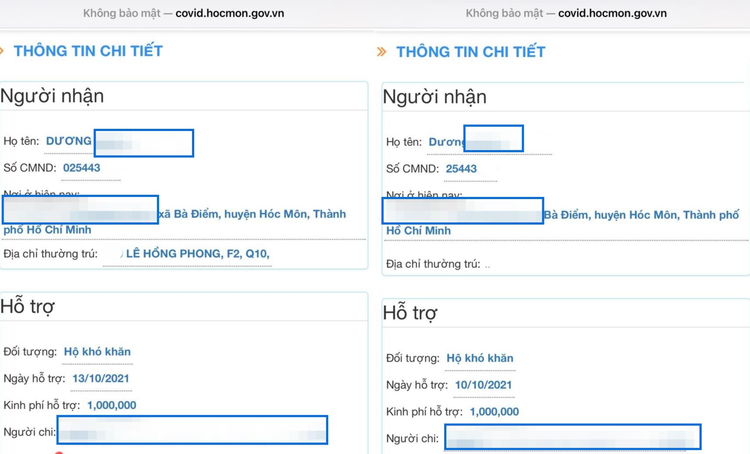Click the empty Địa chỉ thường trú field on right
750x454 pixels.
[x=488, y=264]
